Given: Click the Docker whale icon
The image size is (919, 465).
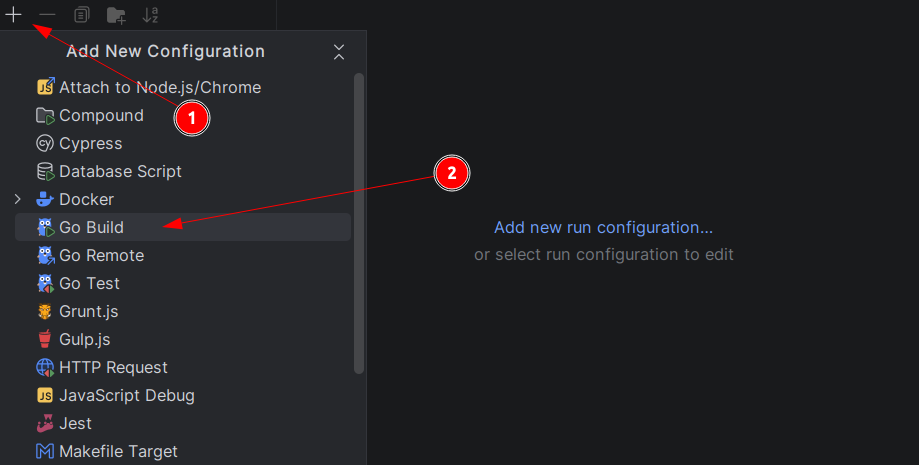Looking at the screenshot, I should [45, 199].
